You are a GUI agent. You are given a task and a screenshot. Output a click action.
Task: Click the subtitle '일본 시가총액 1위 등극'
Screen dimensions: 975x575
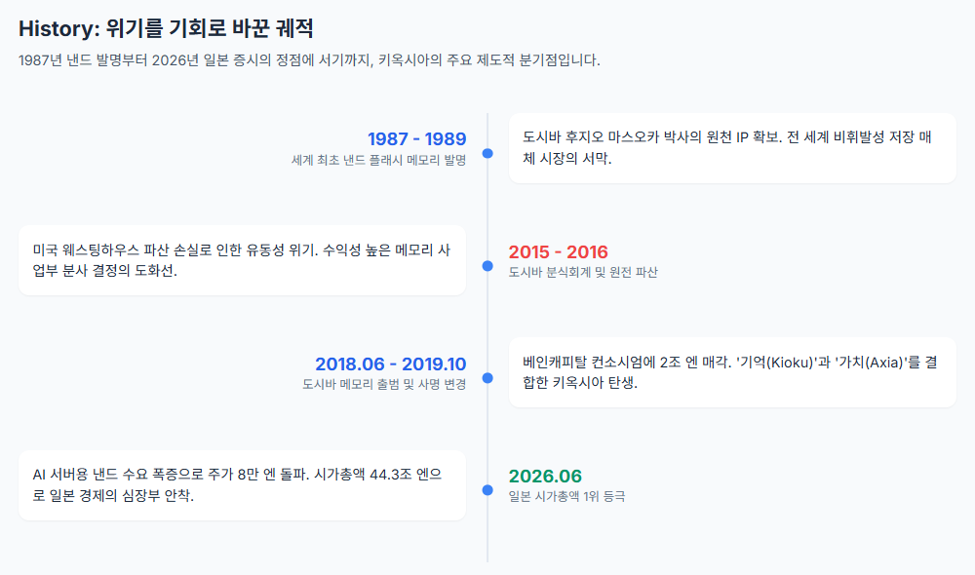[566, 496]
